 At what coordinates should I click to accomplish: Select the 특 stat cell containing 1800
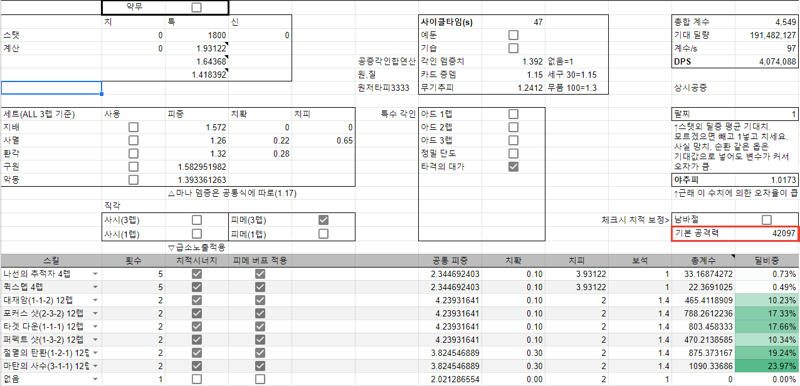coord(196,35)
